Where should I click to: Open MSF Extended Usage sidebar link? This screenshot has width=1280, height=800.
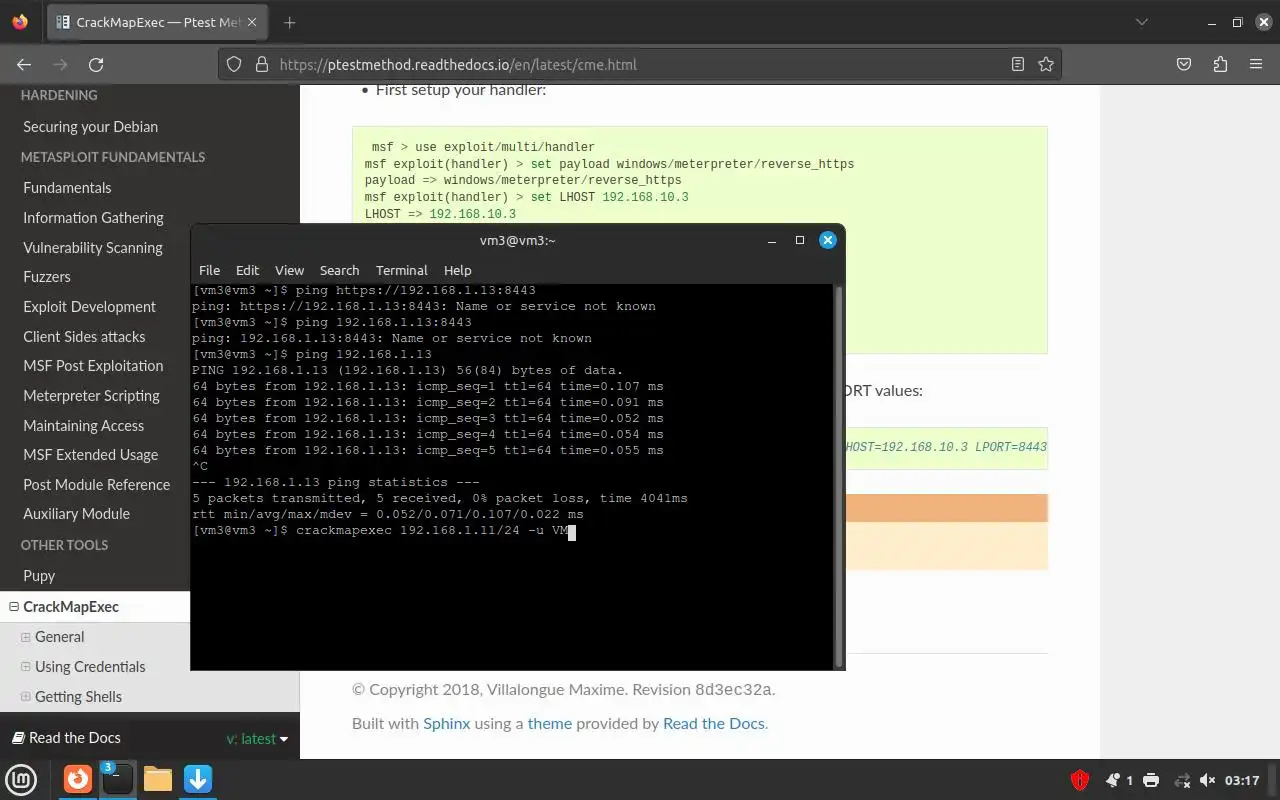coord(90,455)
